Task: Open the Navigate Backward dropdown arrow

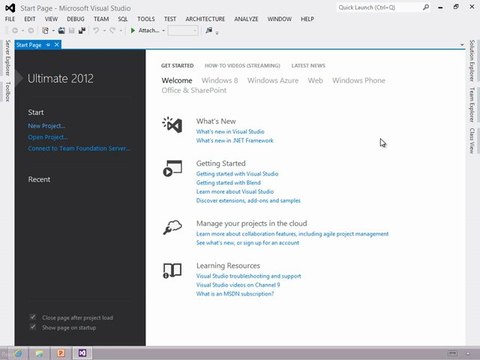Action: coord(23,31)
